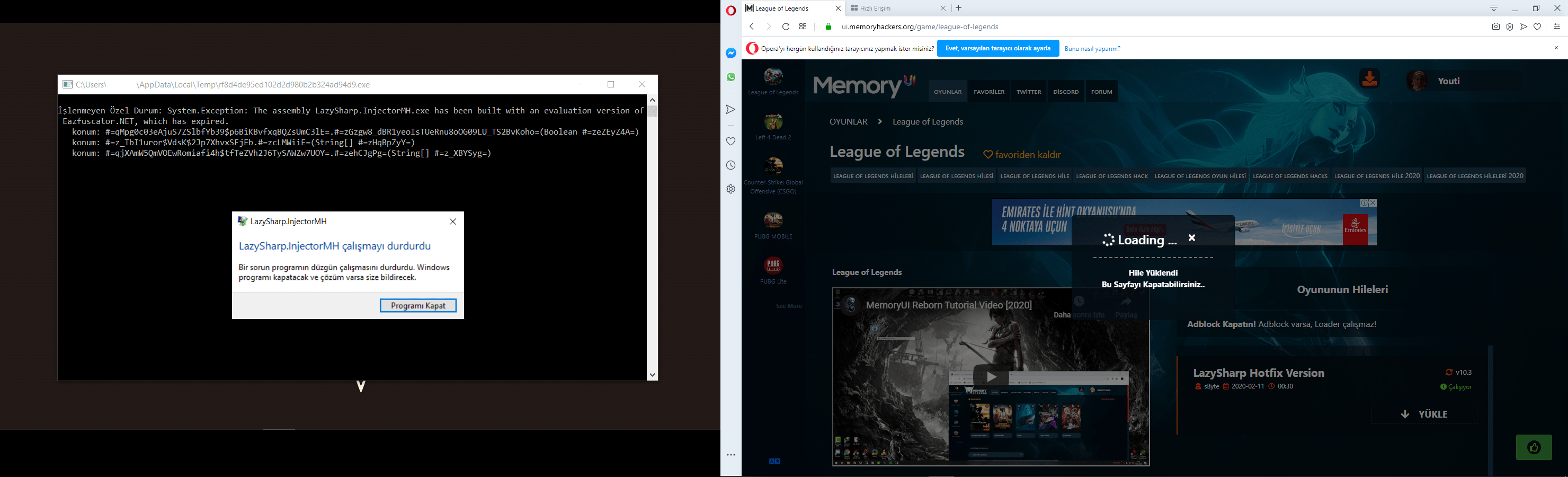Close the League of Legends tab
The width and height of the screenshot is (1568, 477).
tap(838, 8)
